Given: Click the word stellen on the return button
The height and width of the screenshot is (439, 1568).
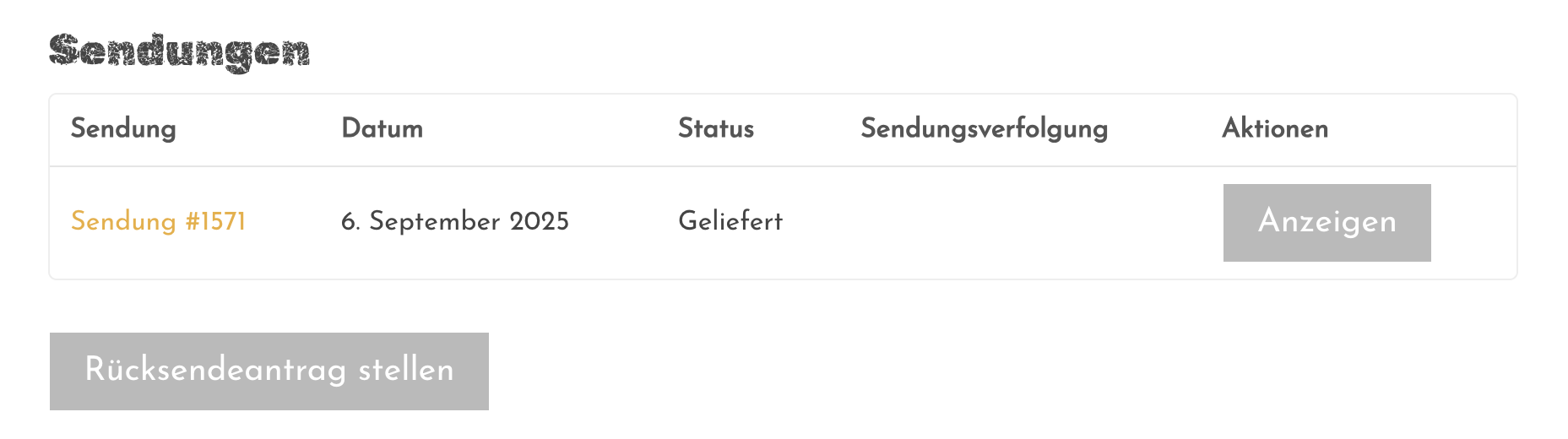Looking at the screenshot, I should point(406,370).
